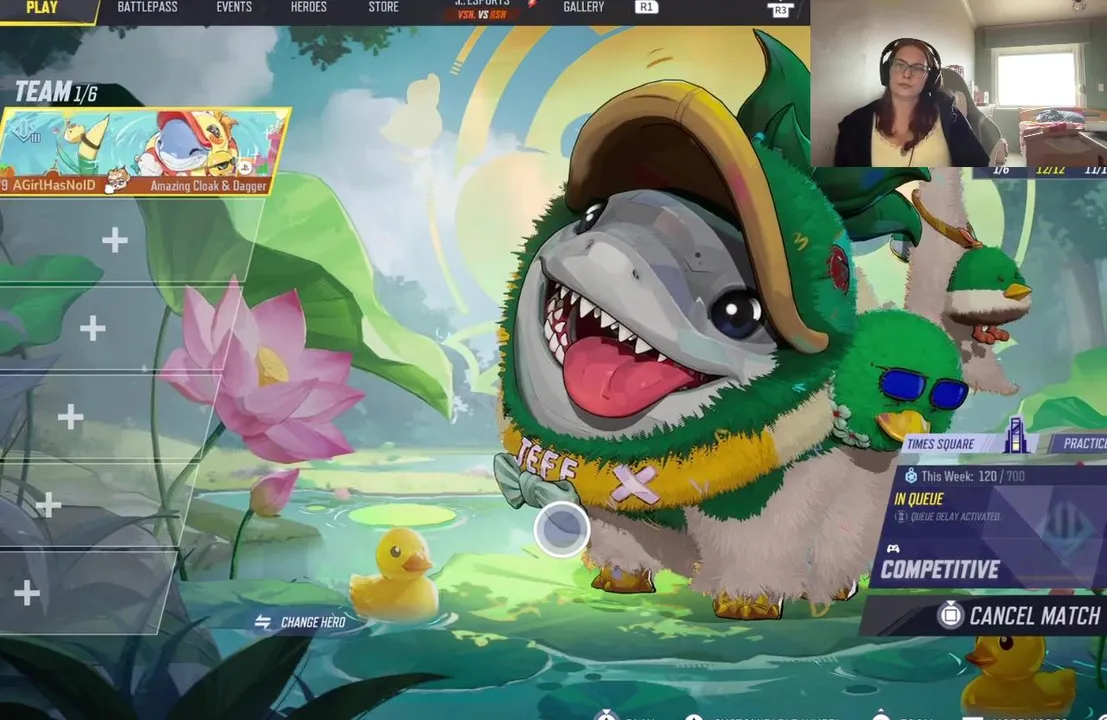
Task: Click the skyscraper icon beside Times Square
Action: 1015,435
